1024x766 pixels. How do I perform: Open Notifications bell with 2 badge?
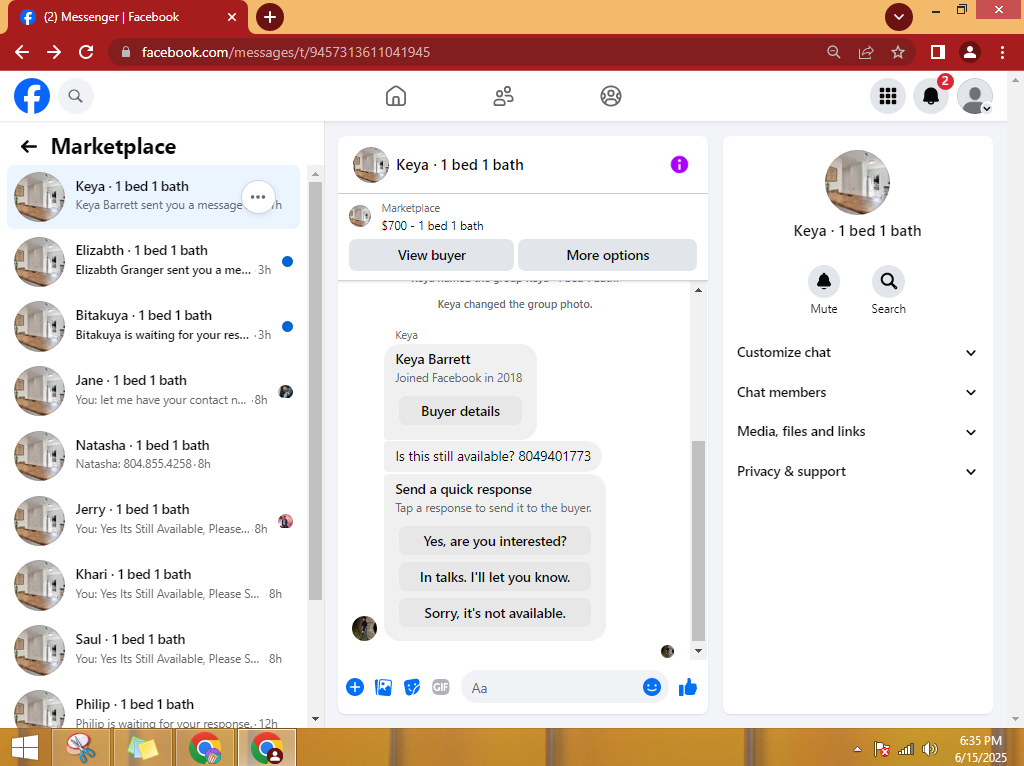coord(931,96)
